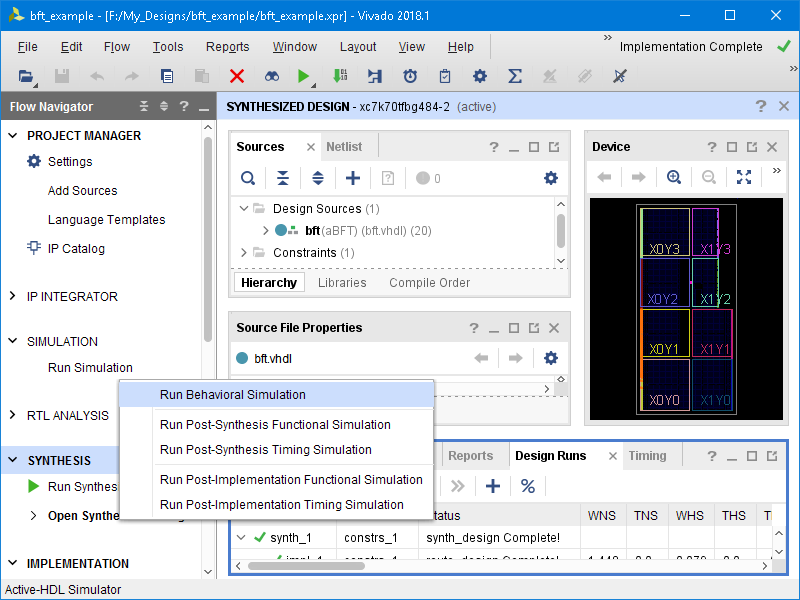This screenshot has height=600, width=800.
Task: Open the File menu
Action: (28, 47)
